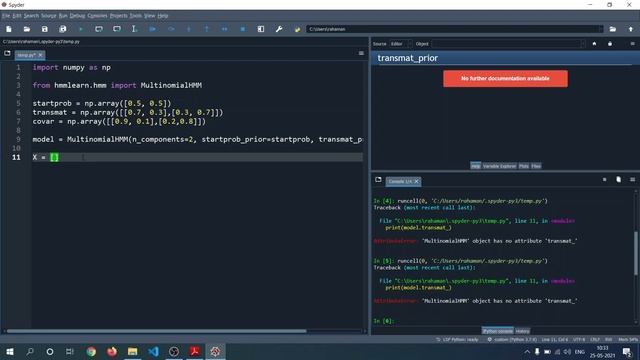Open Visual Studio Code from the taskbar
The image size is (640, 360).
tap(153, 351)
